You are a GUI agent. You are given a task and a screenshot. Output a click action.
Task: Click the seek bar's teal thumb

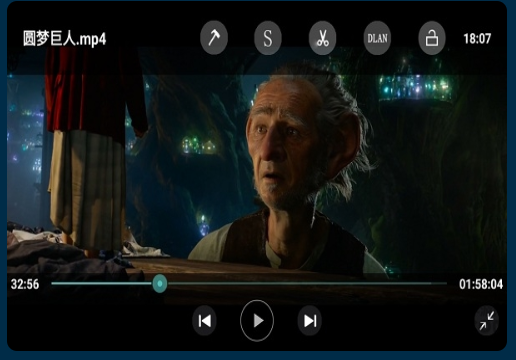tap(160, 284)
